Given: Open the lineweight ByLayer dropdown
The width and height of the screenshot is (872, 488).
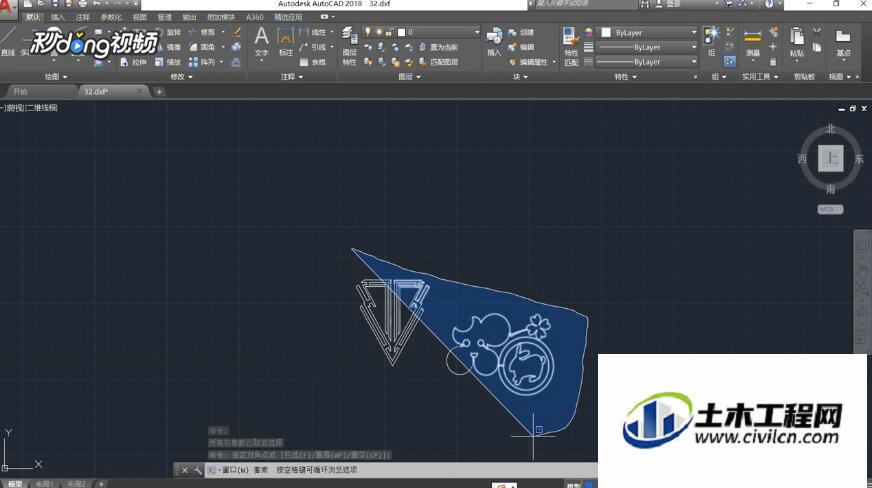Looking at the screenshot, I should click(647, 47).
